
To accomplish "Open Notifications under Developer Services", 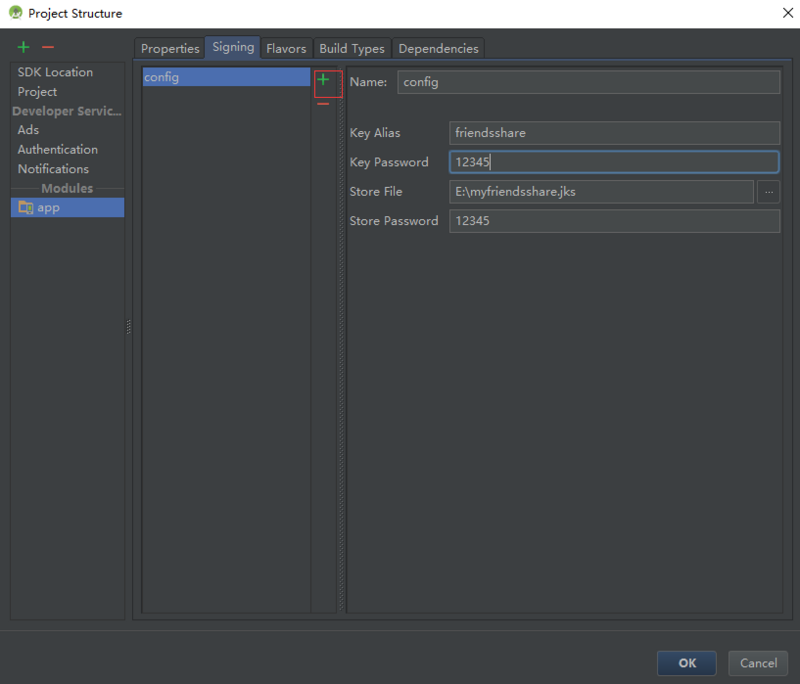I will click(67, 169).
